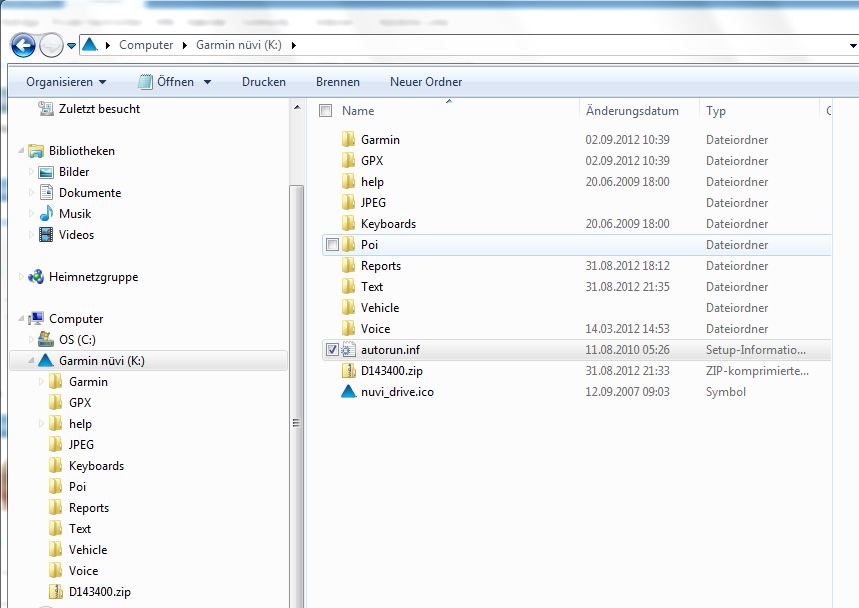Click the Symbol type of nuvi_drive.ico
The width and height of the screenshot is (859, 608).
click(726, 392)
